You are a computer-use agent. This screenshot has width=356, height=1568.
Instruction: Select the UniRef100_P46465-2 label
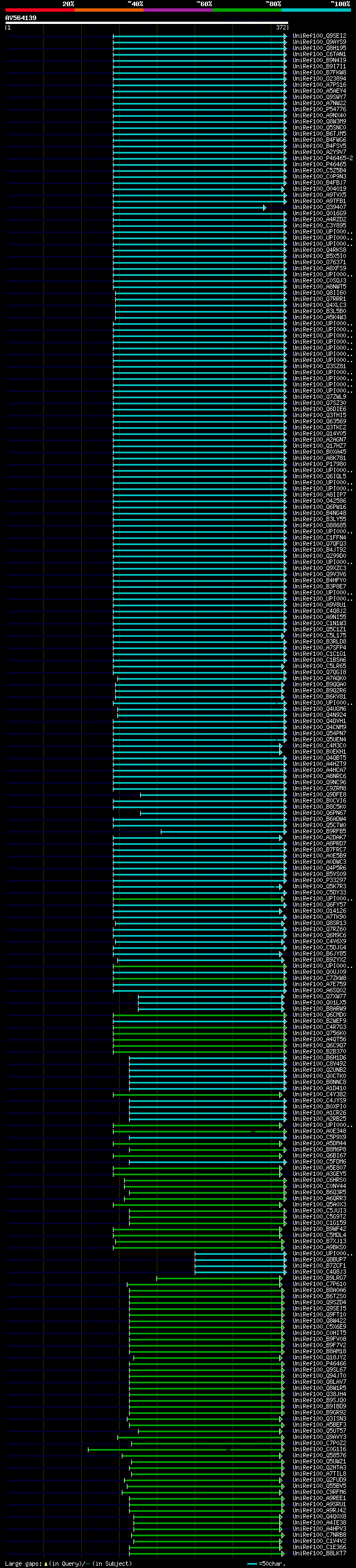click(x=323, y=159)
